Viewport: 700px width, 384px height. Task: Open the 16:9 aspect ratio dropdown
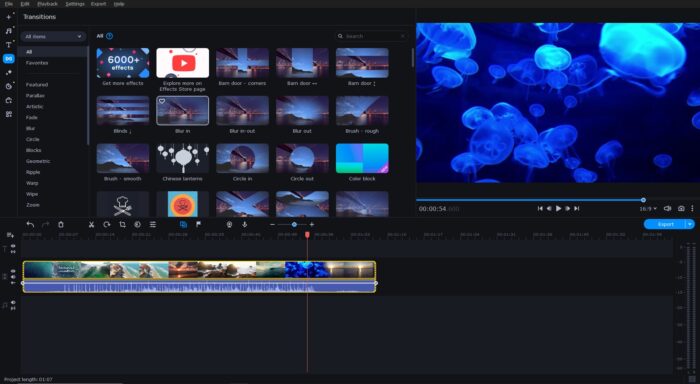pos(648,209)
